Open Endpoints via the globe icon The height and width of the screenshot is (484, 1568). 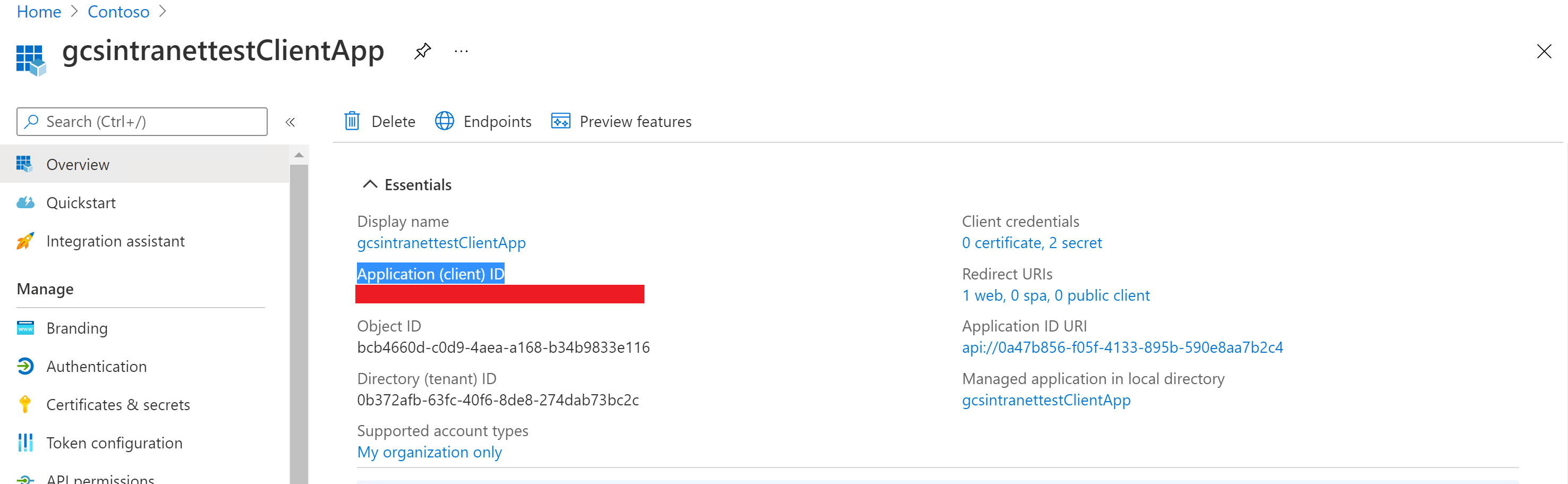[445, 121]
